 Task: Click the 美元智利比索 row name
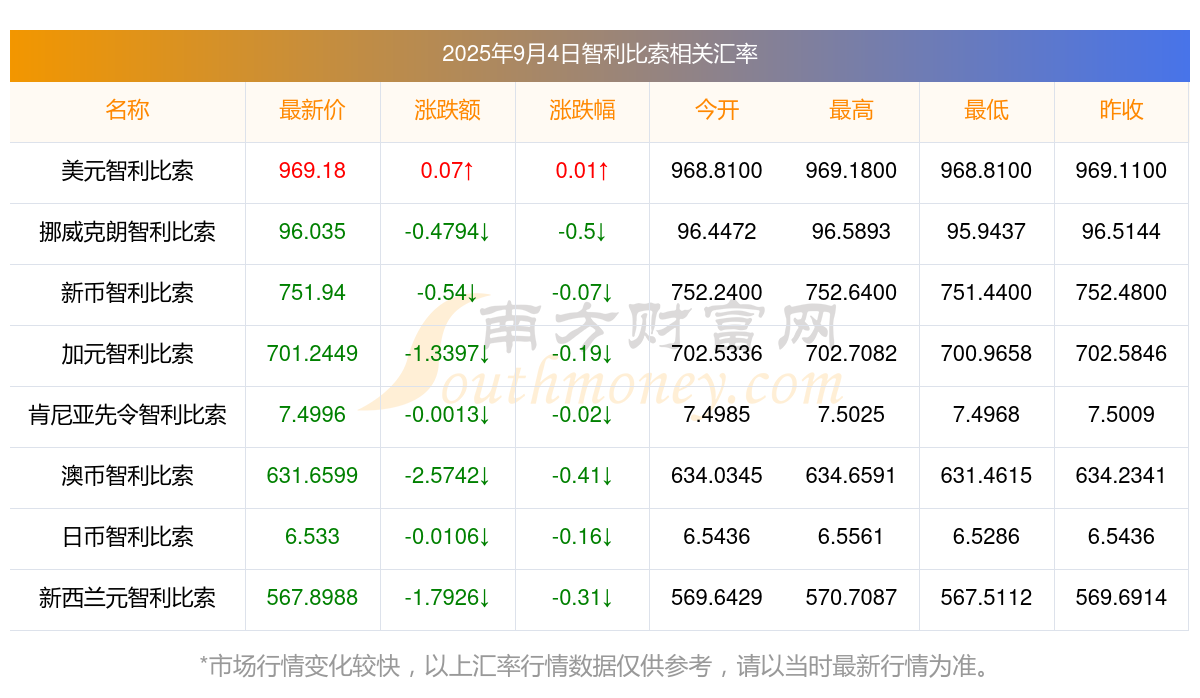pos(127,171)
